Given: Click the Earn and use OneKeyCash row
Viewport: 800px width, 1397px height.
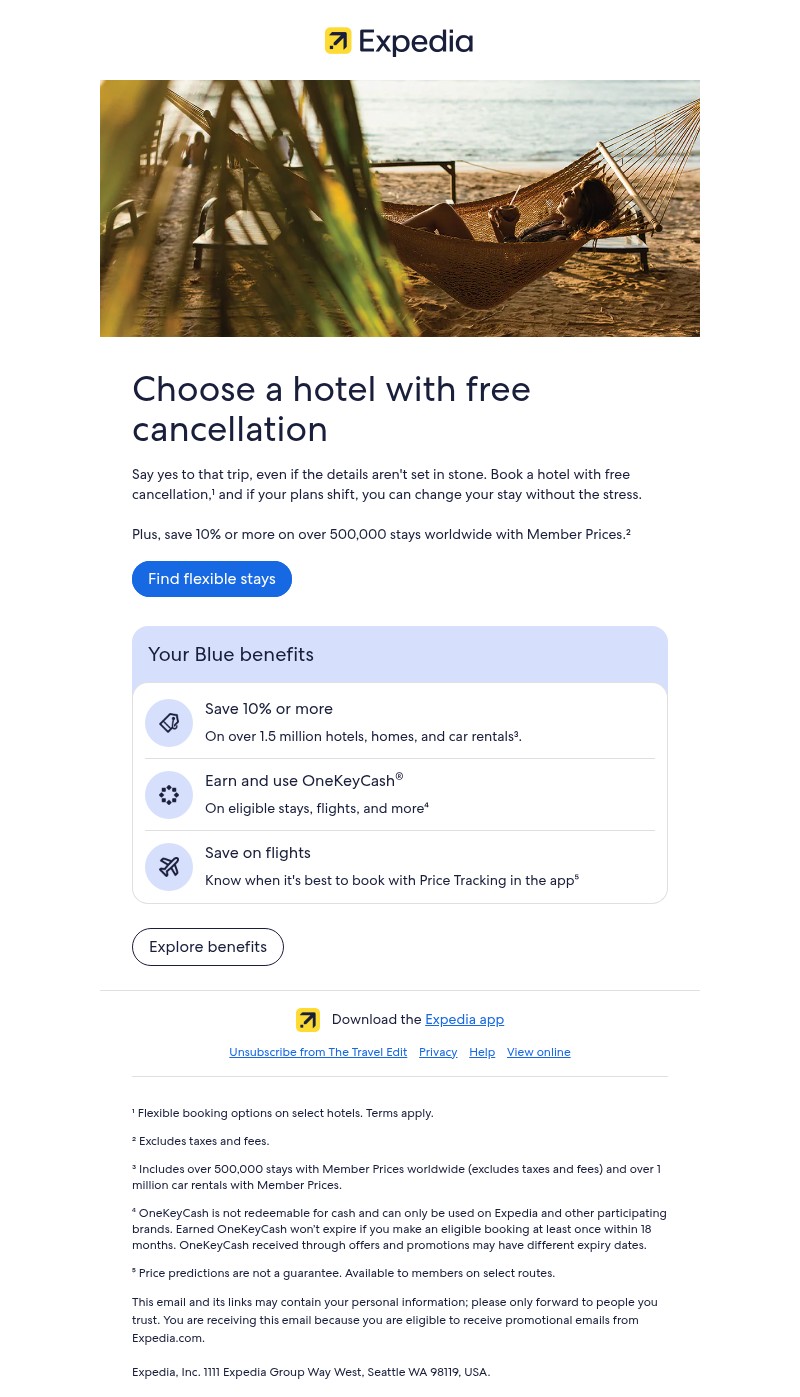Looking at the screenshot, I should (x=400, y=795).
